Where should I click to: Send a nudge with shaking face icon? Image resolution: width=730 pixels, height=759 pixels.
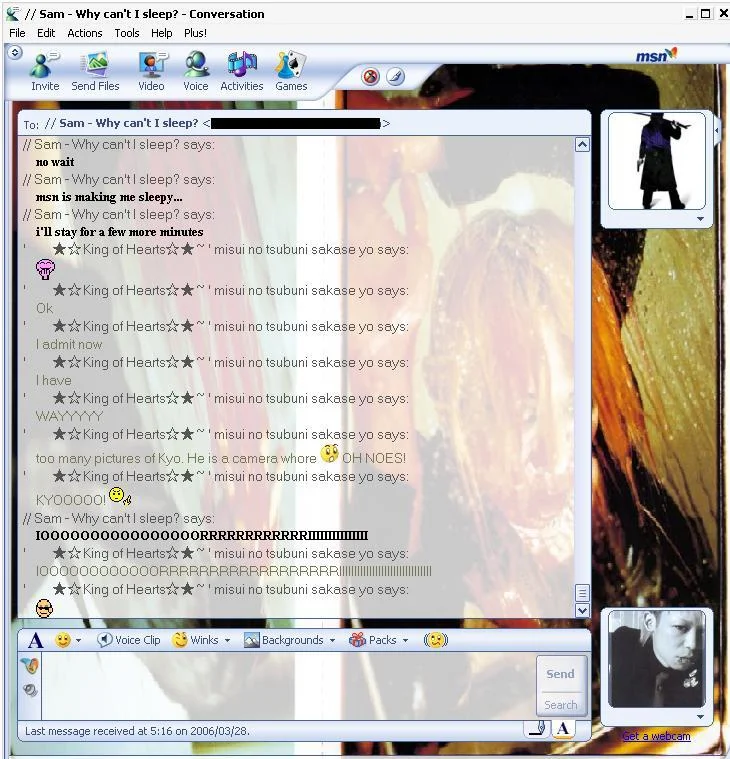tap(436, 640)
